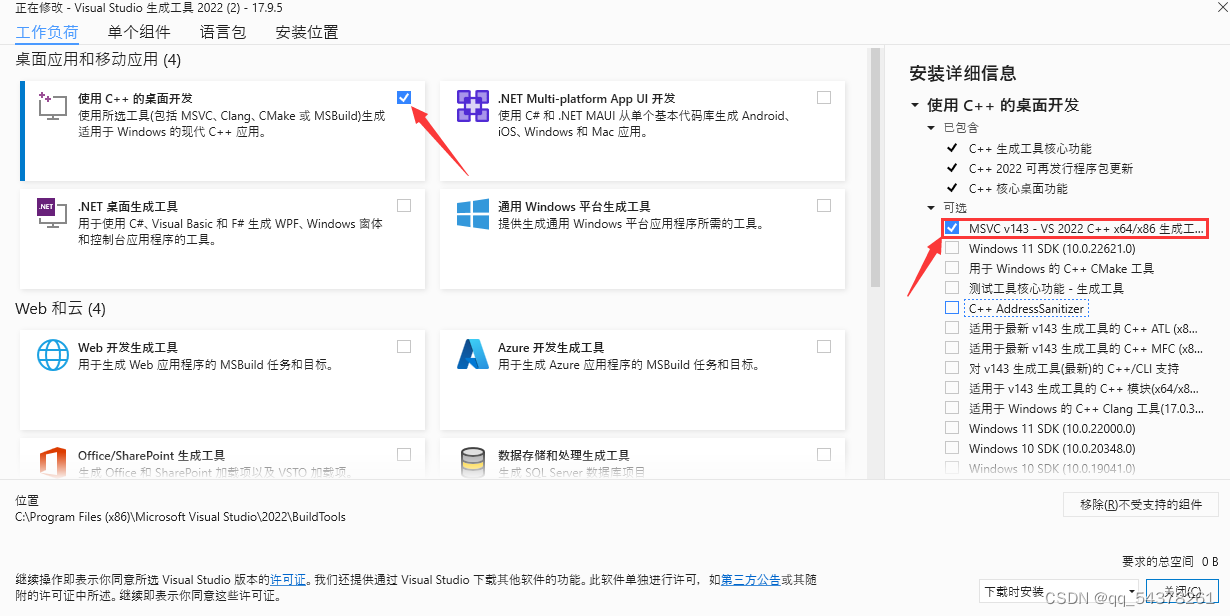This screenshot has height=616, width=1230.
Task: Click the Web 开发生成工具 globe icon
Action: click(x=52, y=355)
